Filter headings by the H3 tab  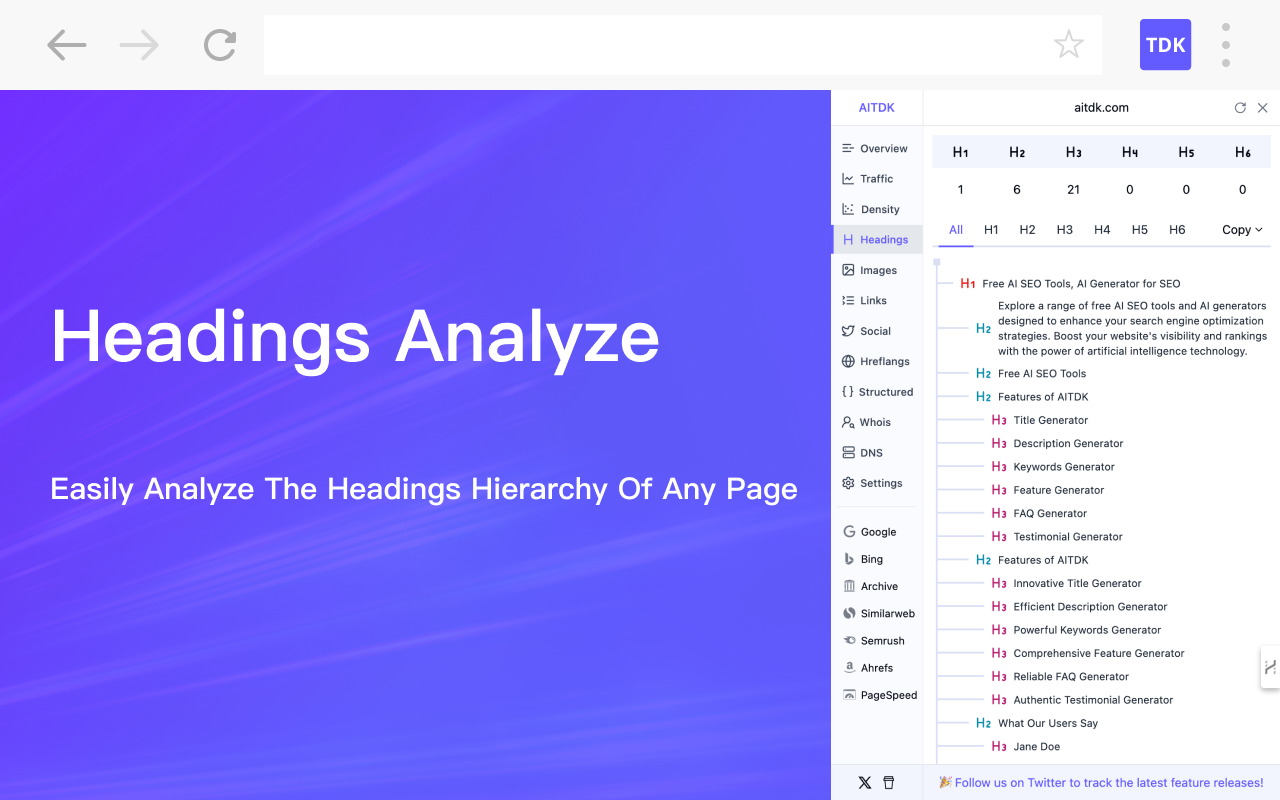point(1064,230)
